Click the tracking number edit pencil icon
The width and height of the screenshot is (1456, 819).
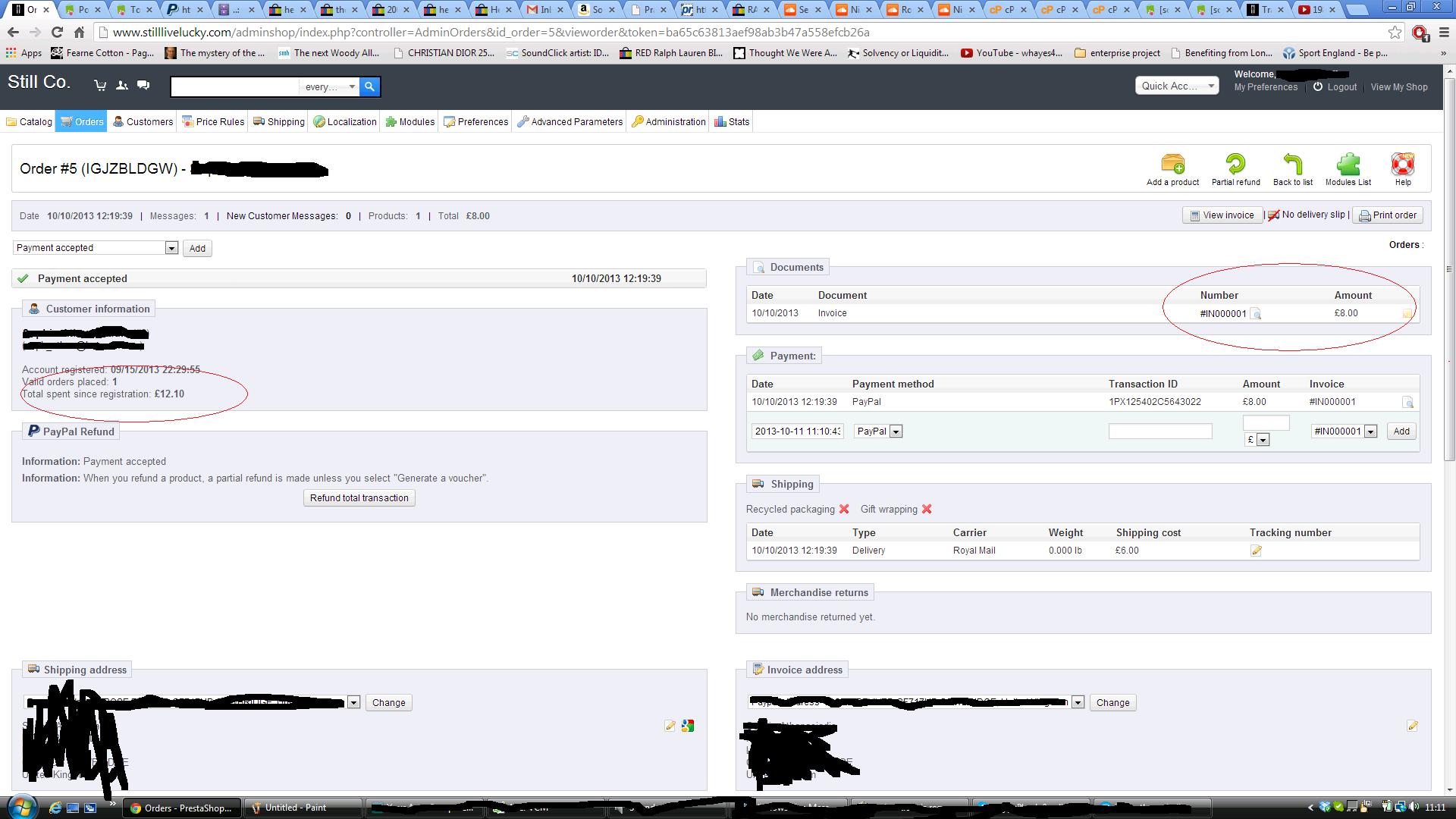pyautogui.click(x=1256, y=551)
